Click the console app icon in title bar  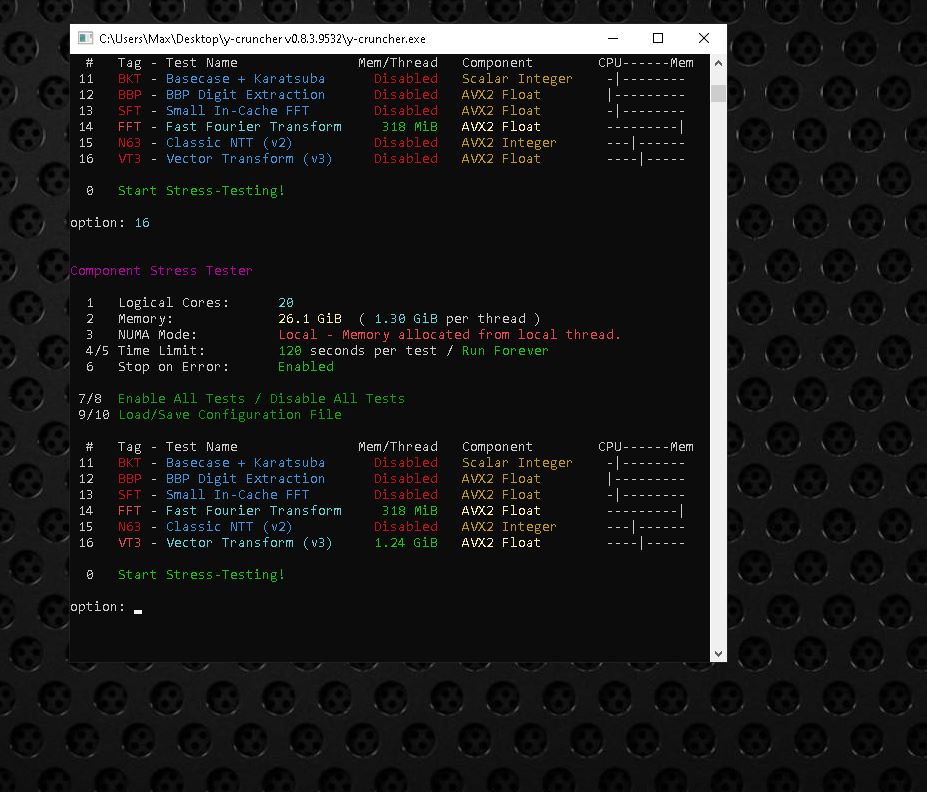[86, 38]
